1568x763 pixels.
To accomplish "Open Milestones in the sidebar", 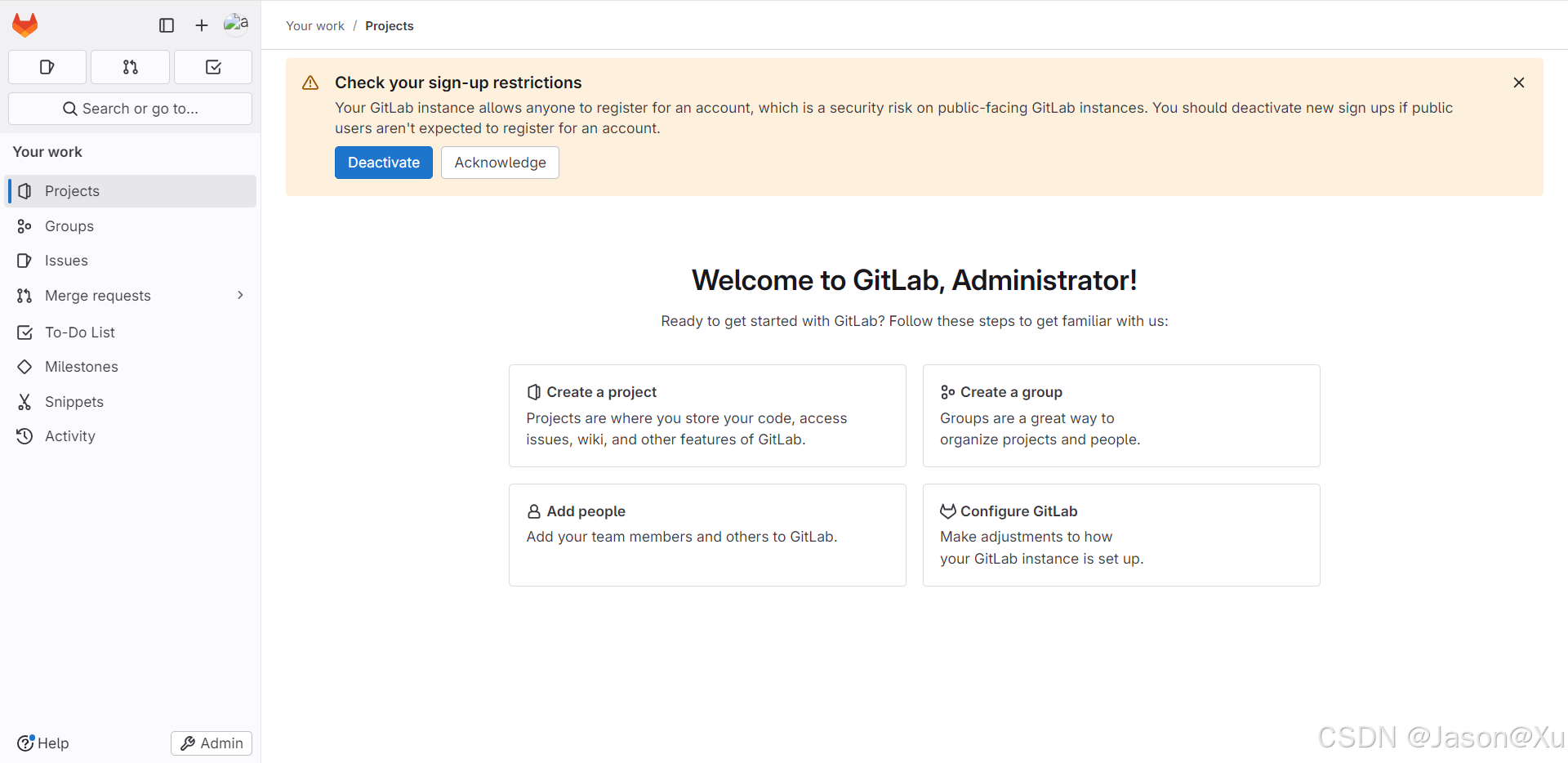I will click(x=131, y=367).
